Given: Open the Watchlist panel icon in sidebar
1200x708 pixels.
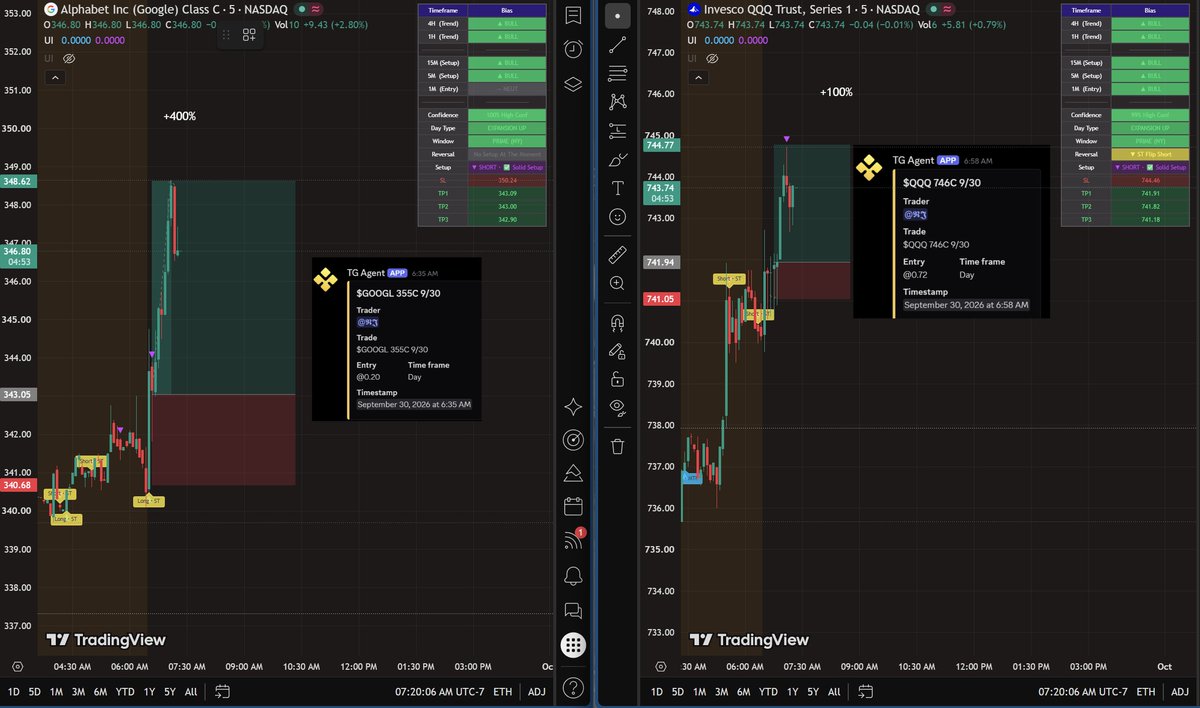Looking at the screenshot, I should point(573,15).
